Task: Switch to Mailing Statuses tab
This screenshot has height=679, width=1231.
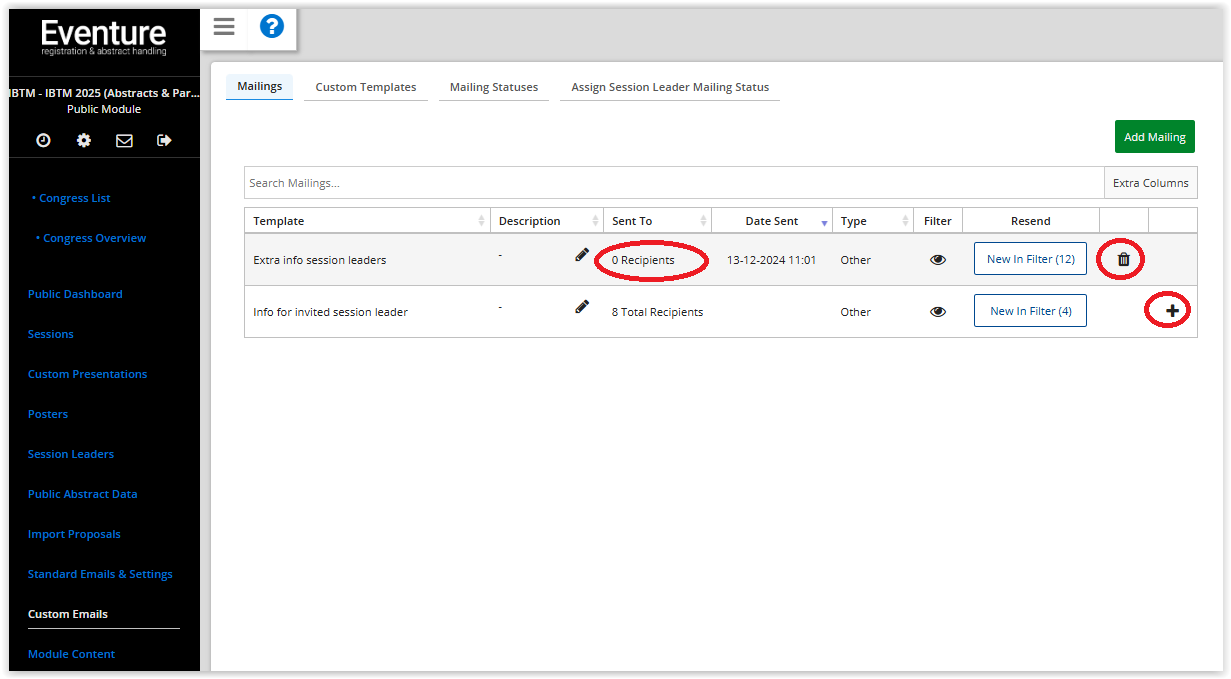Action: pyautogui.click(x=494, y=87)
